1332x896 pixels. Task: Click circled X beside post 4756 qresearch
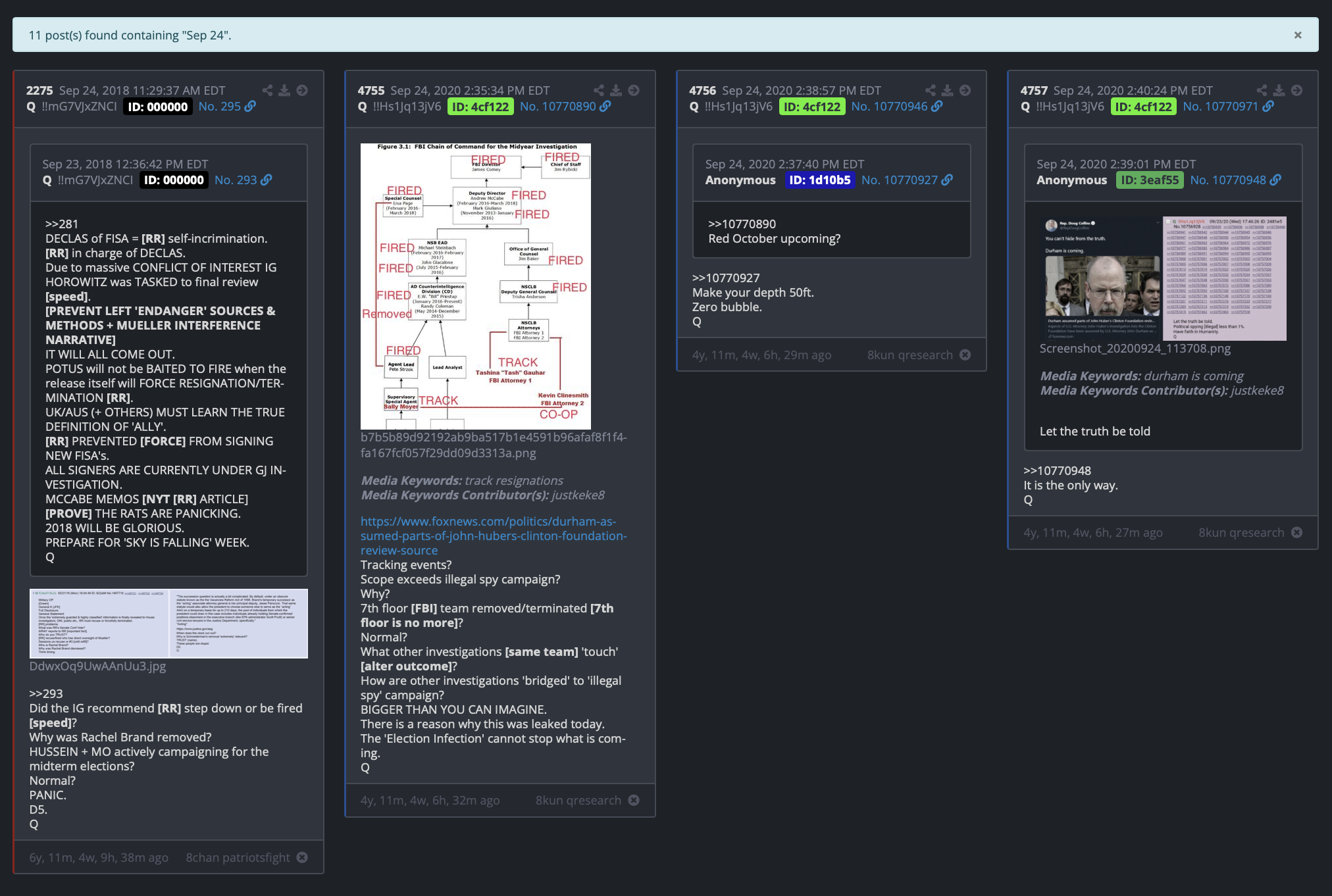coord(965,355)
